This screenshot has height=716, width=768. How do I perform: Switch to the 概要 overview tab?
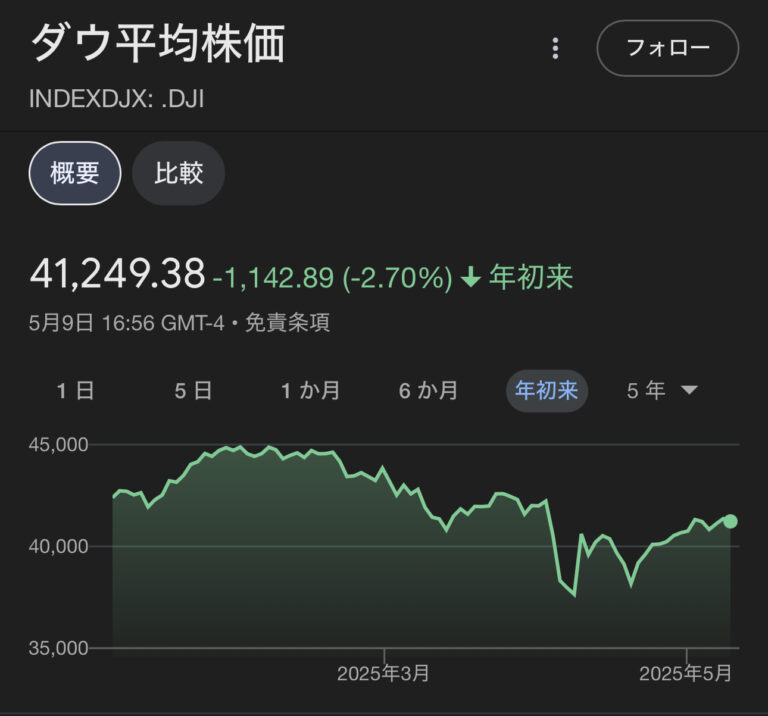point(75,173)
